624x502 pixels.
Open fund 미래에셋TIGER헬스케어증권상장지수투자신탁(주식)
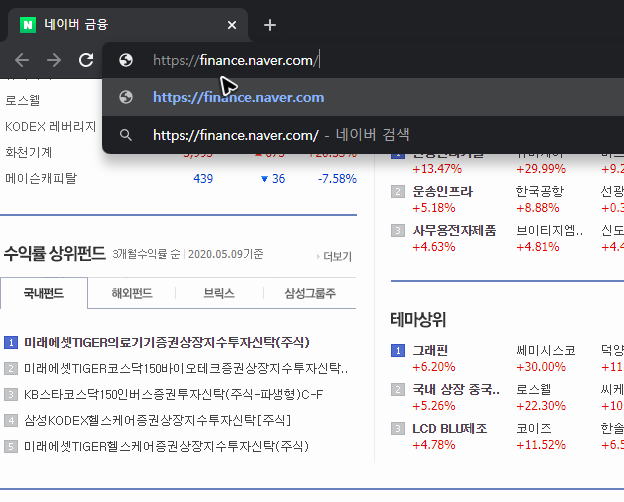coord(166,446)
